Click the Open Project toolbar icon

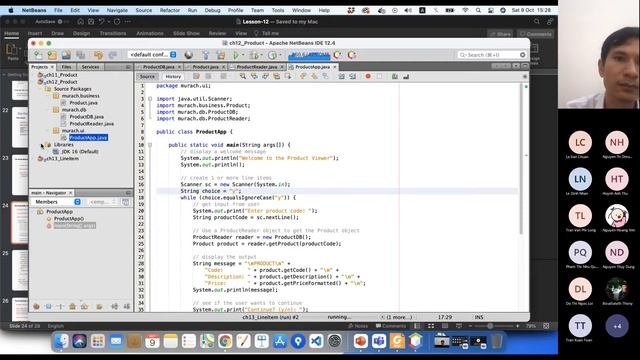click(x=66, y=55)
